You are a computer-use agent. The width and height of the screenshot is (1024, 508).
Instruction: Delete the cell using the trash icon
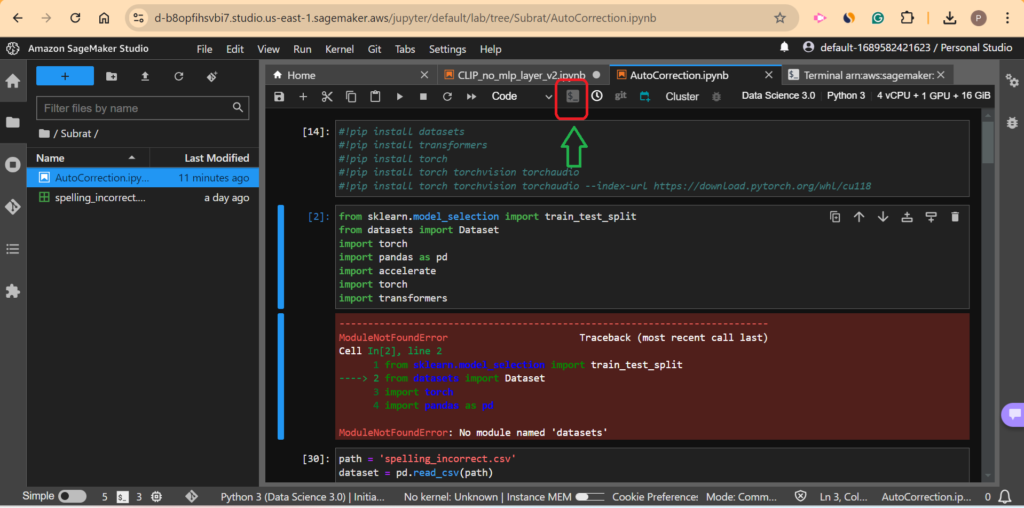954,216
